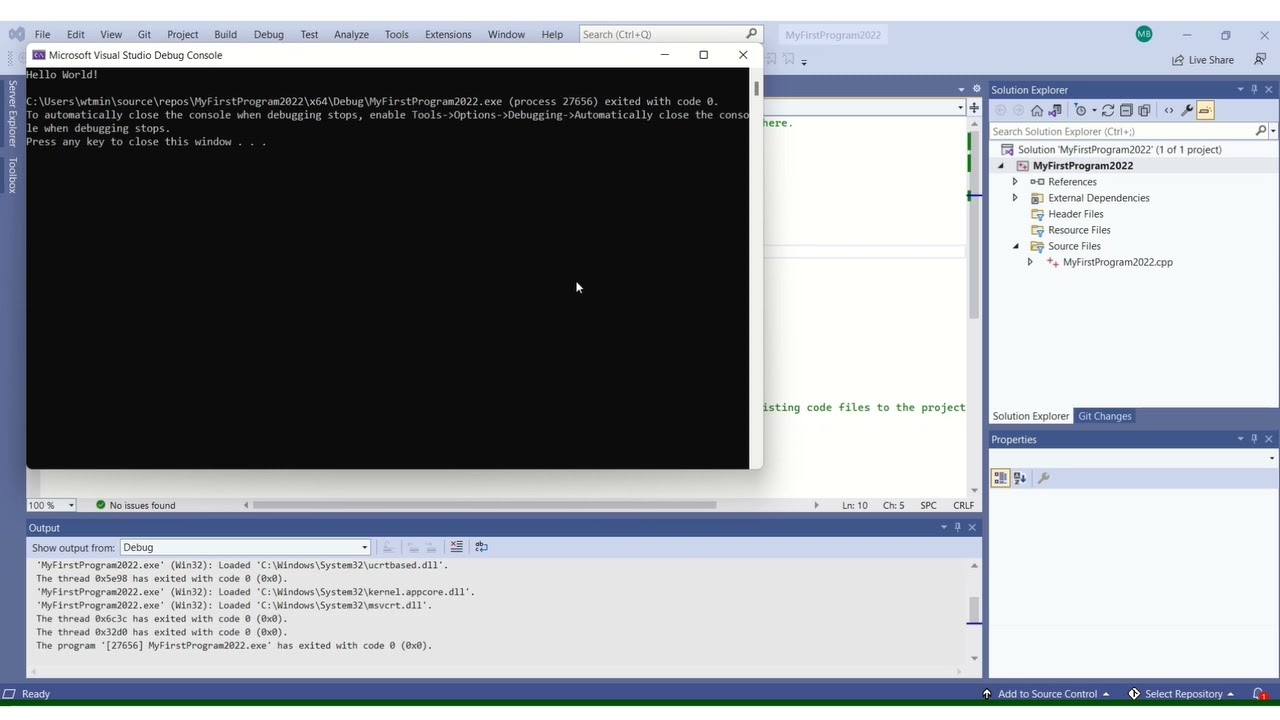Open the Debug menu
The image size is (1280, 720).
[268, 34]
